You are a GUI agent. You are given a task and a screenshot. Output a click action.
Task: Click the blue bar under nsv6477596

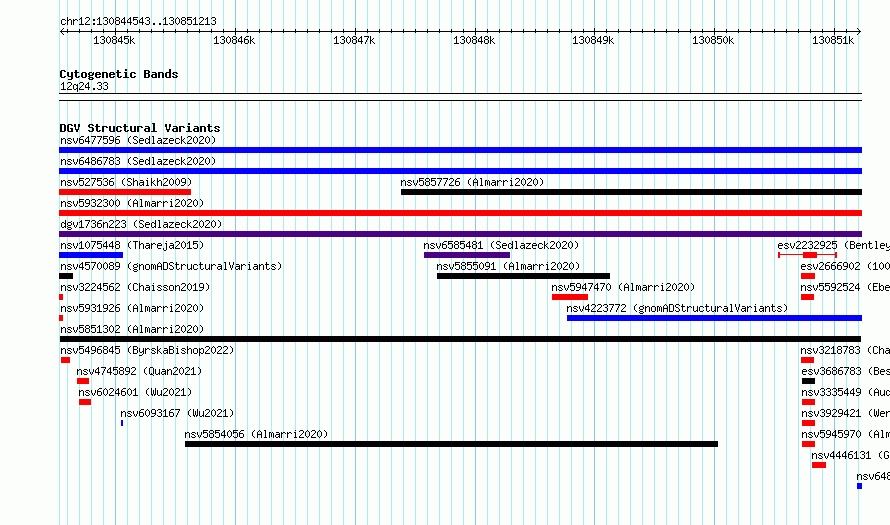[460, 150]
